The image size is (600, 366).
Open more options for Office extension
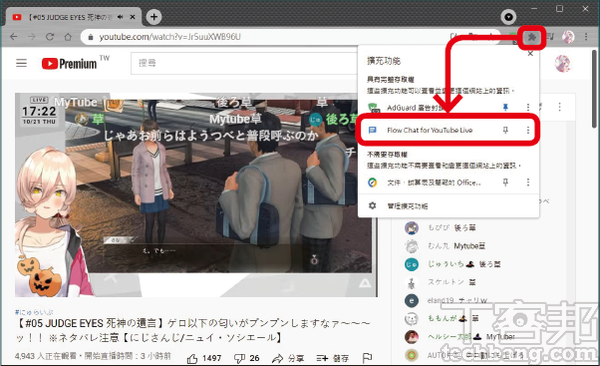pyautogui.click(x=528, y=182)
